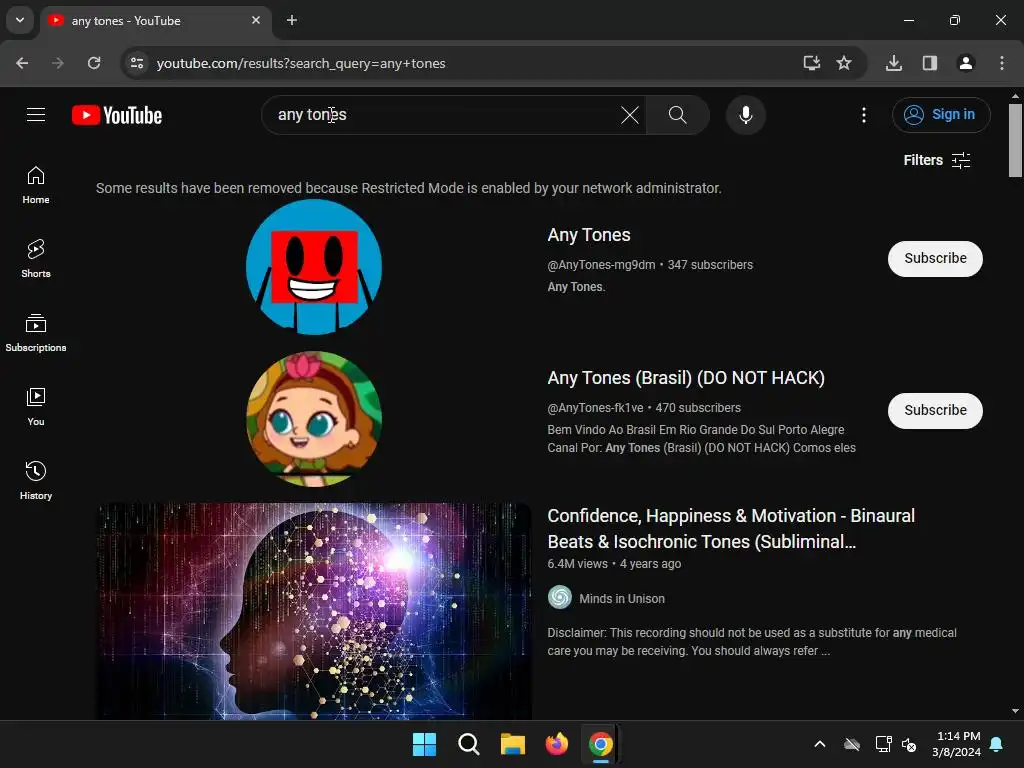Click the Sign in button
The height and width of the screenshot is (768, 1024).
click(x=940, y=115)
